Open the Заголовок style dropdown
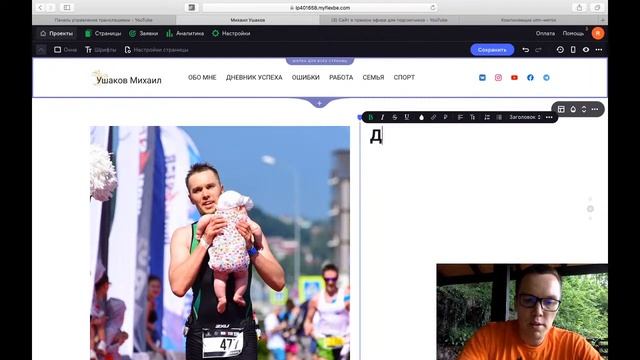This screenshot has width=640, height=360. point(524,117)
